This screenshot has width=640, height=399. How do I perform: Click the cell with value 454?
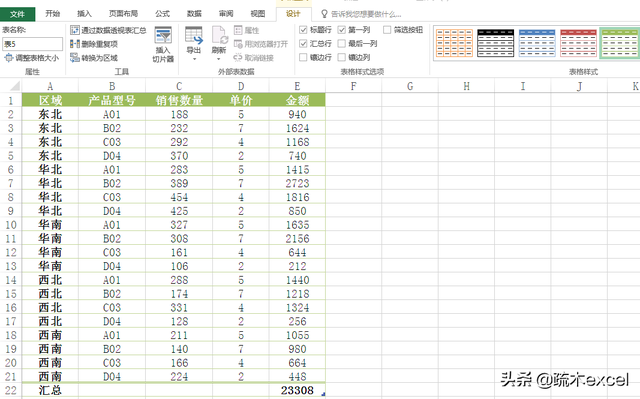179,197
